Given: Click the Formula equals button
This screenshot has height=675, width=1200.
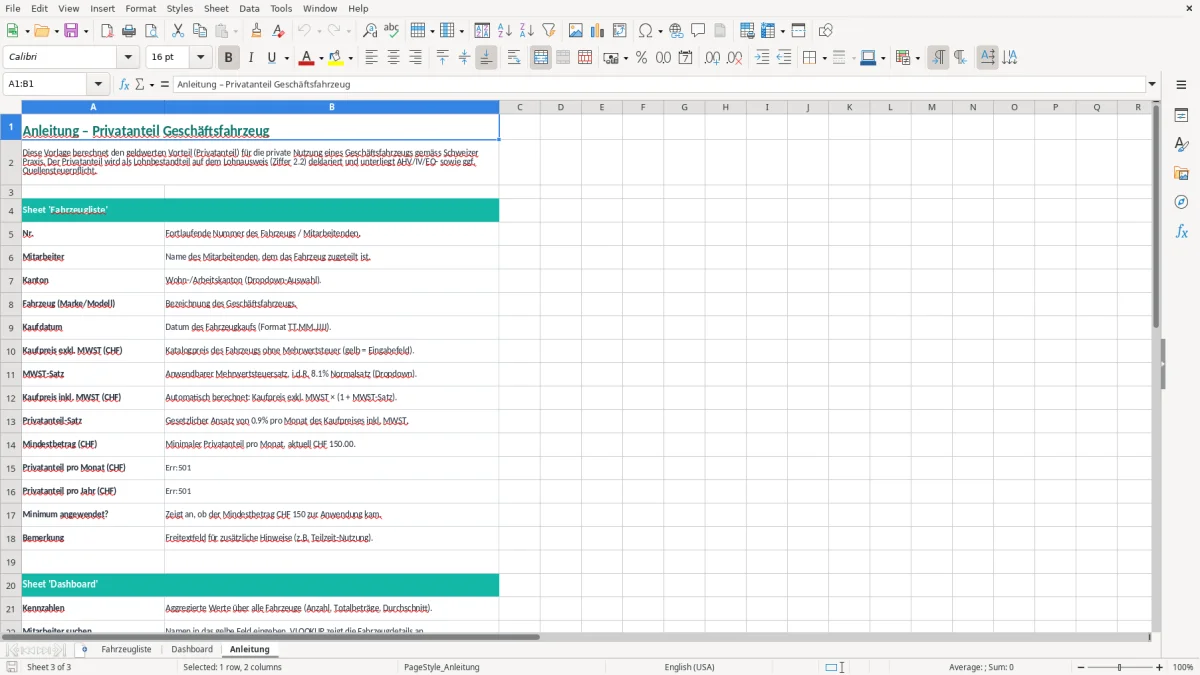Looking at the screenshot, I should click(x=165, y=84).
